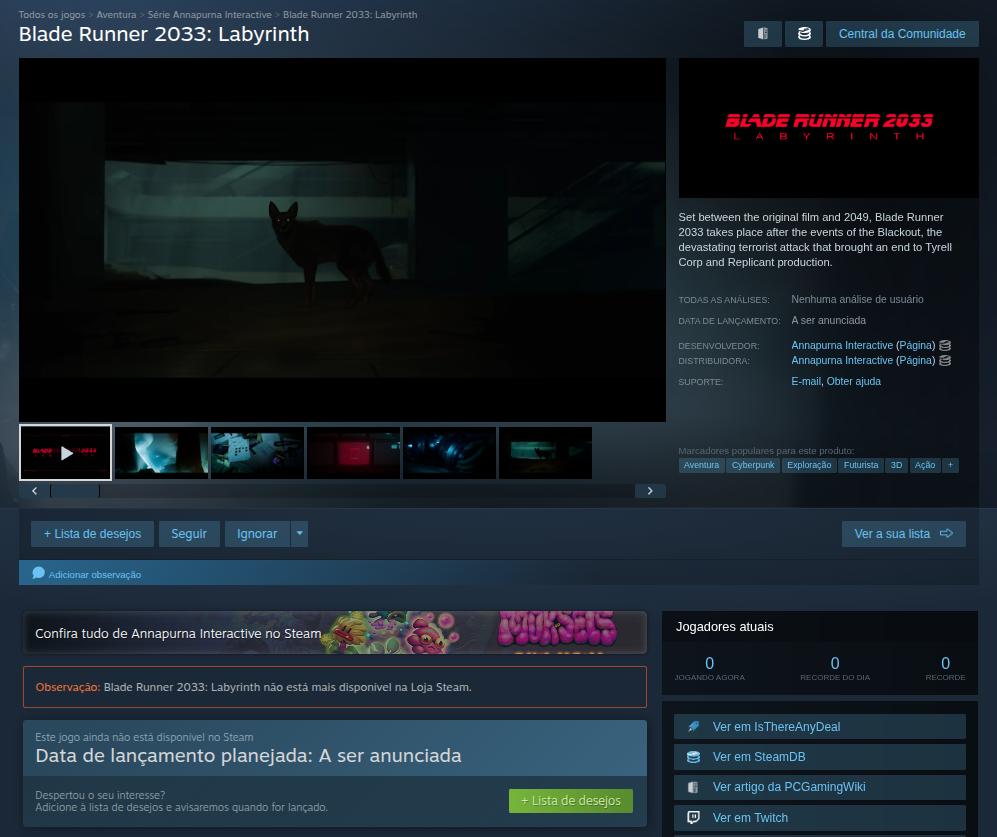Play the trailer video thumbnail
Viewport: 997px width, 837px height.
pyautogui.click(x=66, y=453)
